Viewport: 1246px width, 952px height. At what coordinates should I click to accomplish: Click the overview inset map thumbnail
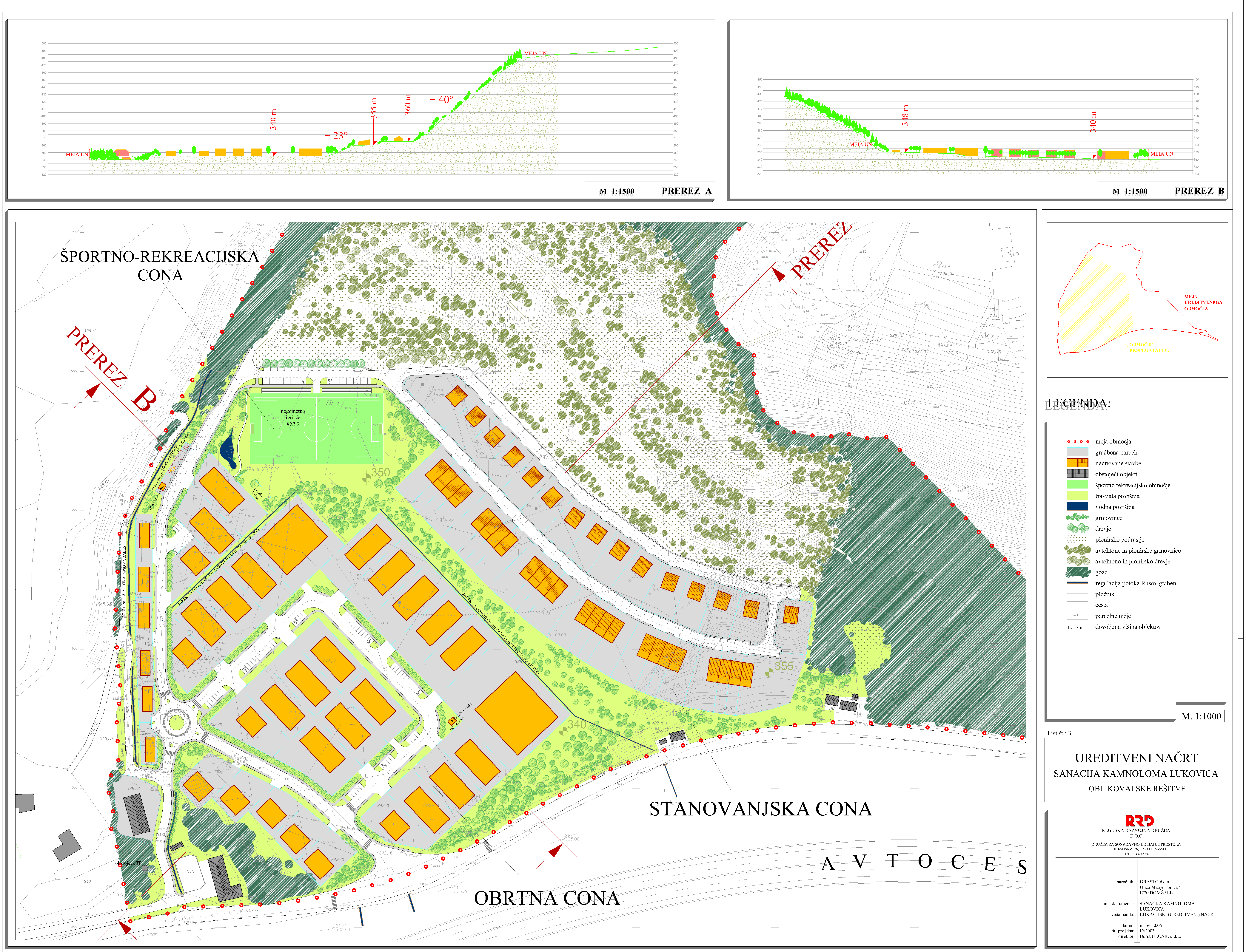click(1137, 300)
